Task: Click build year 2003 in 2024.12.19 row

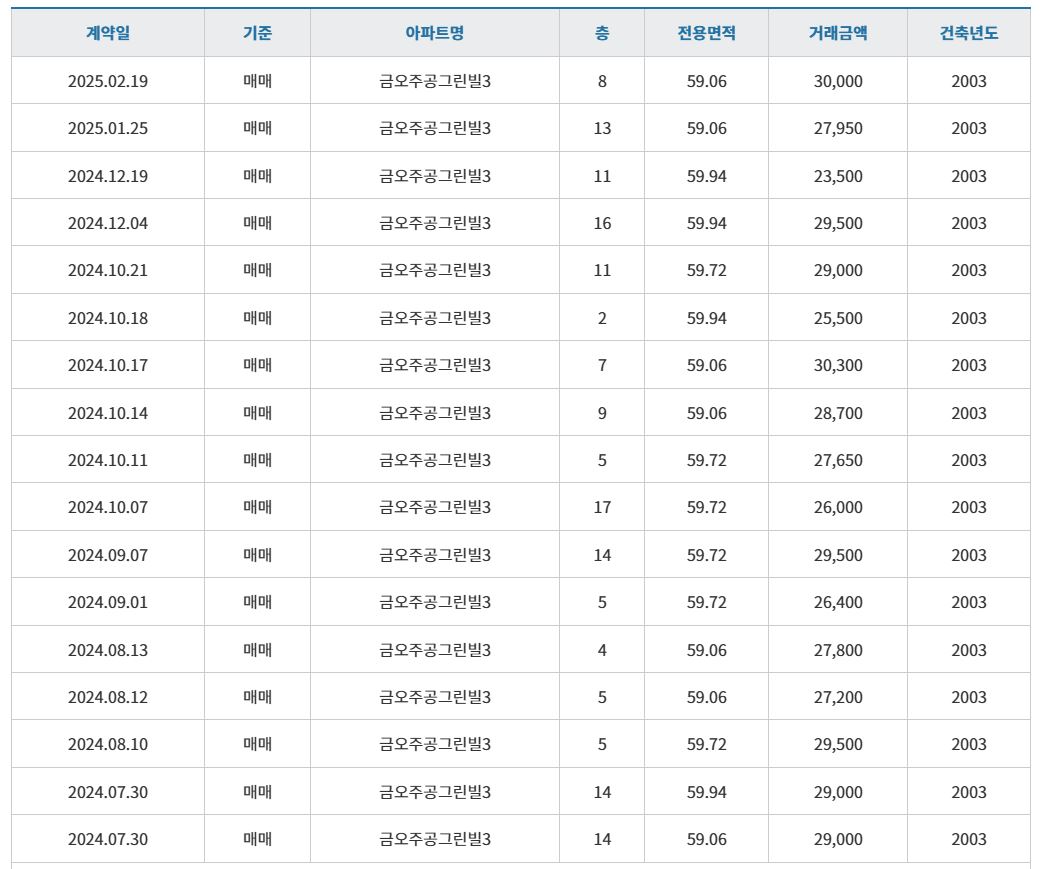Action: click(x=969, y=176)
